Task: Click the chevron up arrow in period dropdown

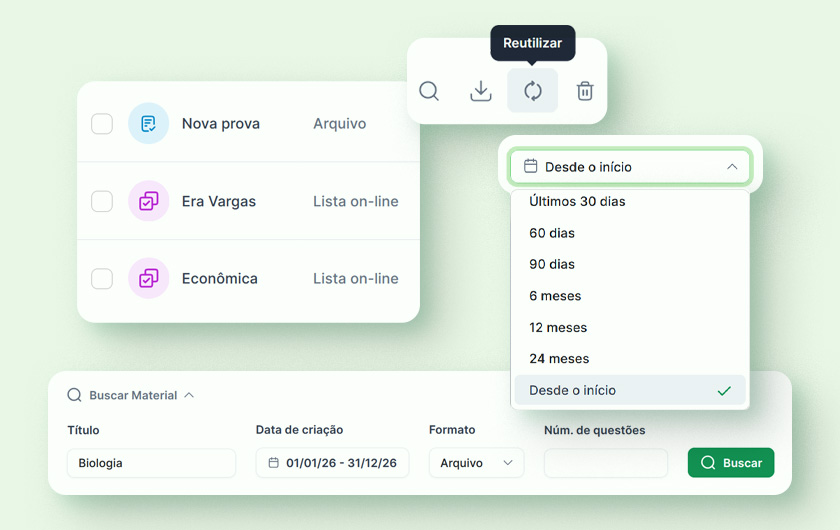Action: click(x=732, y=167)
